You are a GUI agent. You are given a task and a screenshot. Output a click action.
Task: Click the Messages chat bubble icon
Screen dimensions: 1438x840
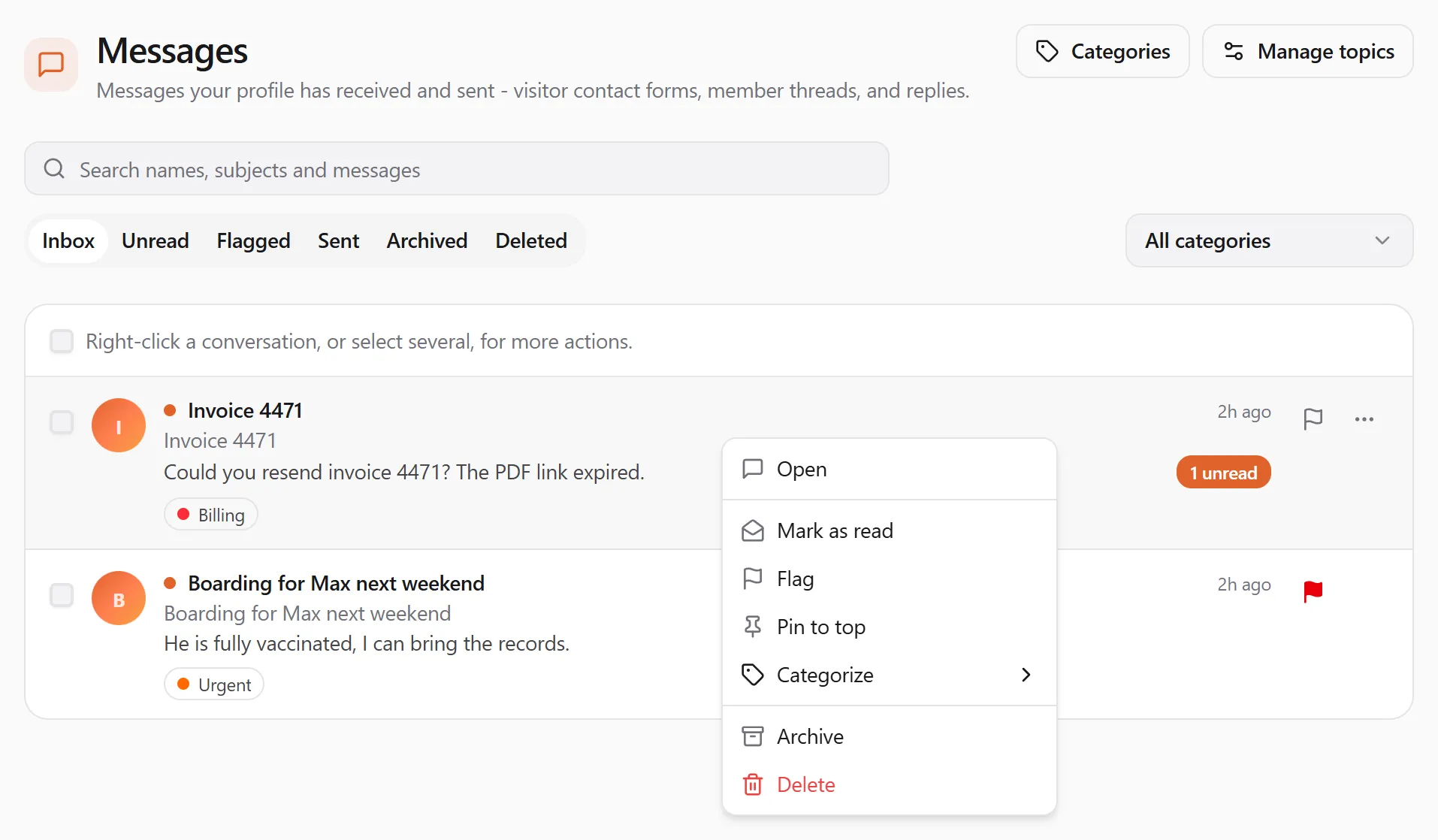click(x=51, y=65)
